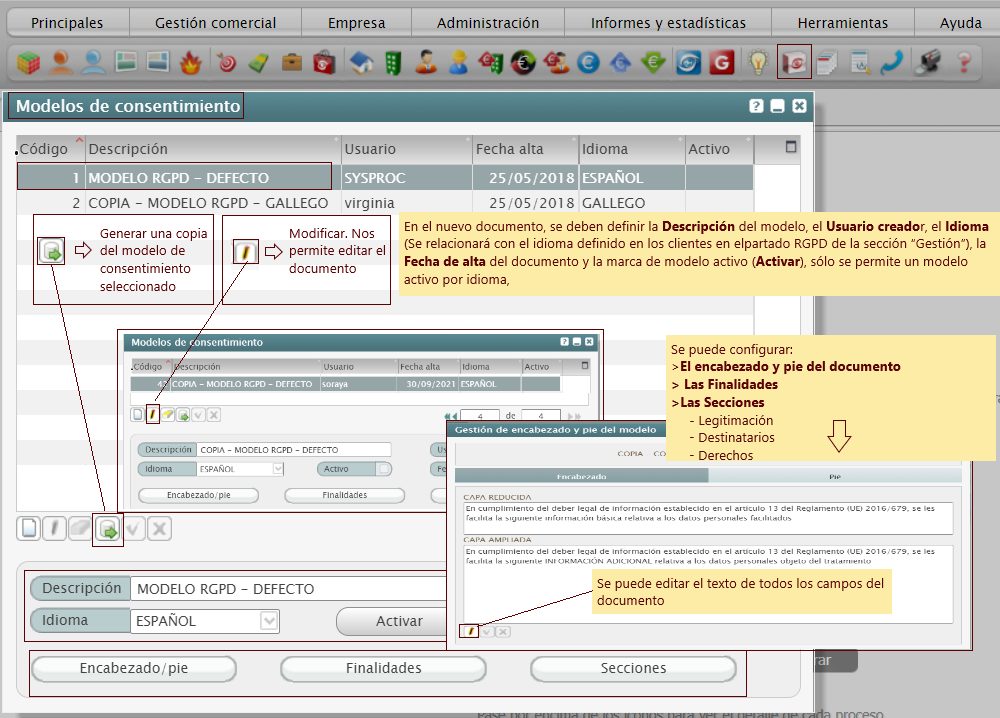Select row COPIA - MODELO RGPD - GALLEGO
The image size is (1000, 718).
(x=385, y=203)
